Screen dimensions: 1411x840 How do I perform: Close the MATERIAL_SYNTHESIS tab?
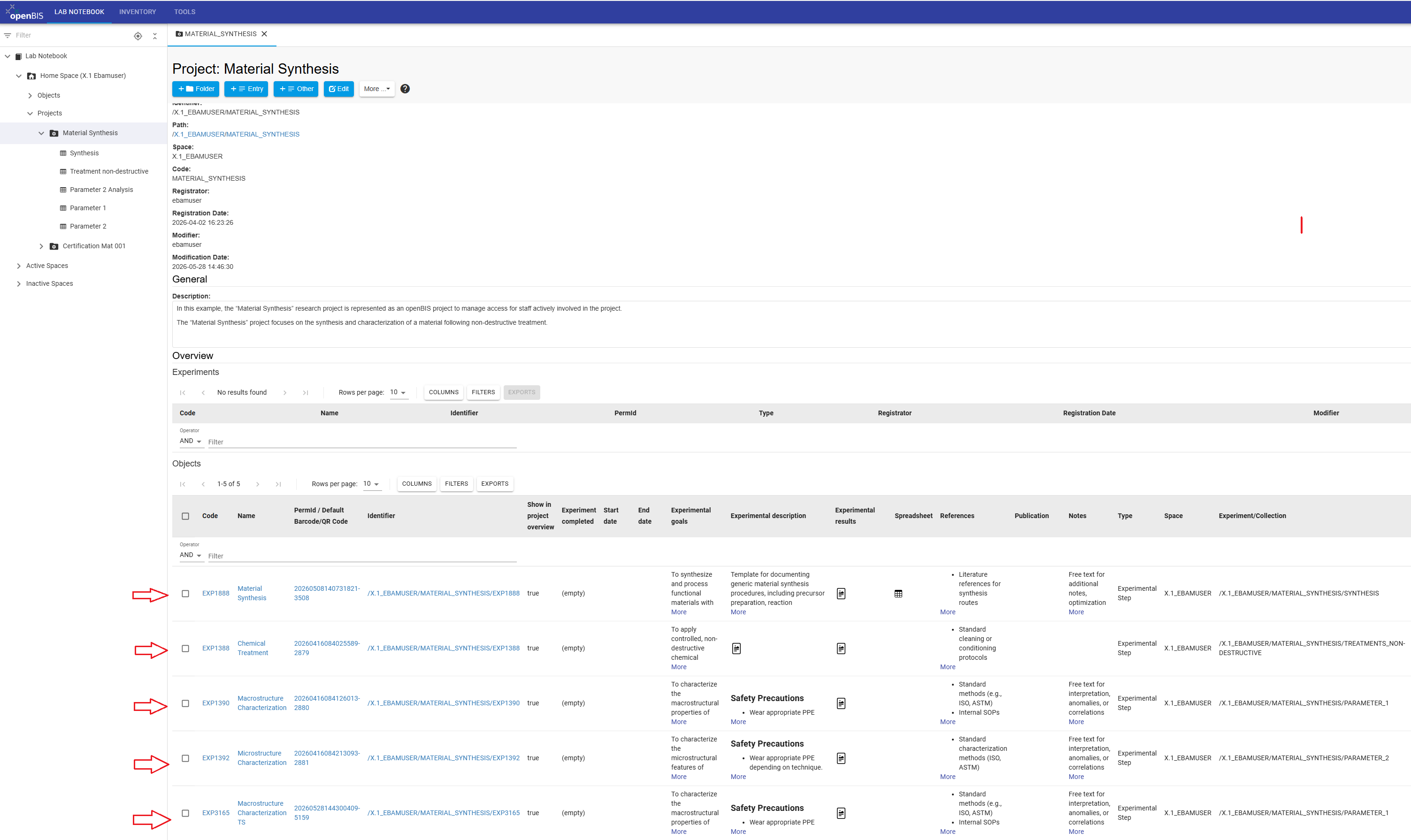click(x=264, y=34)
